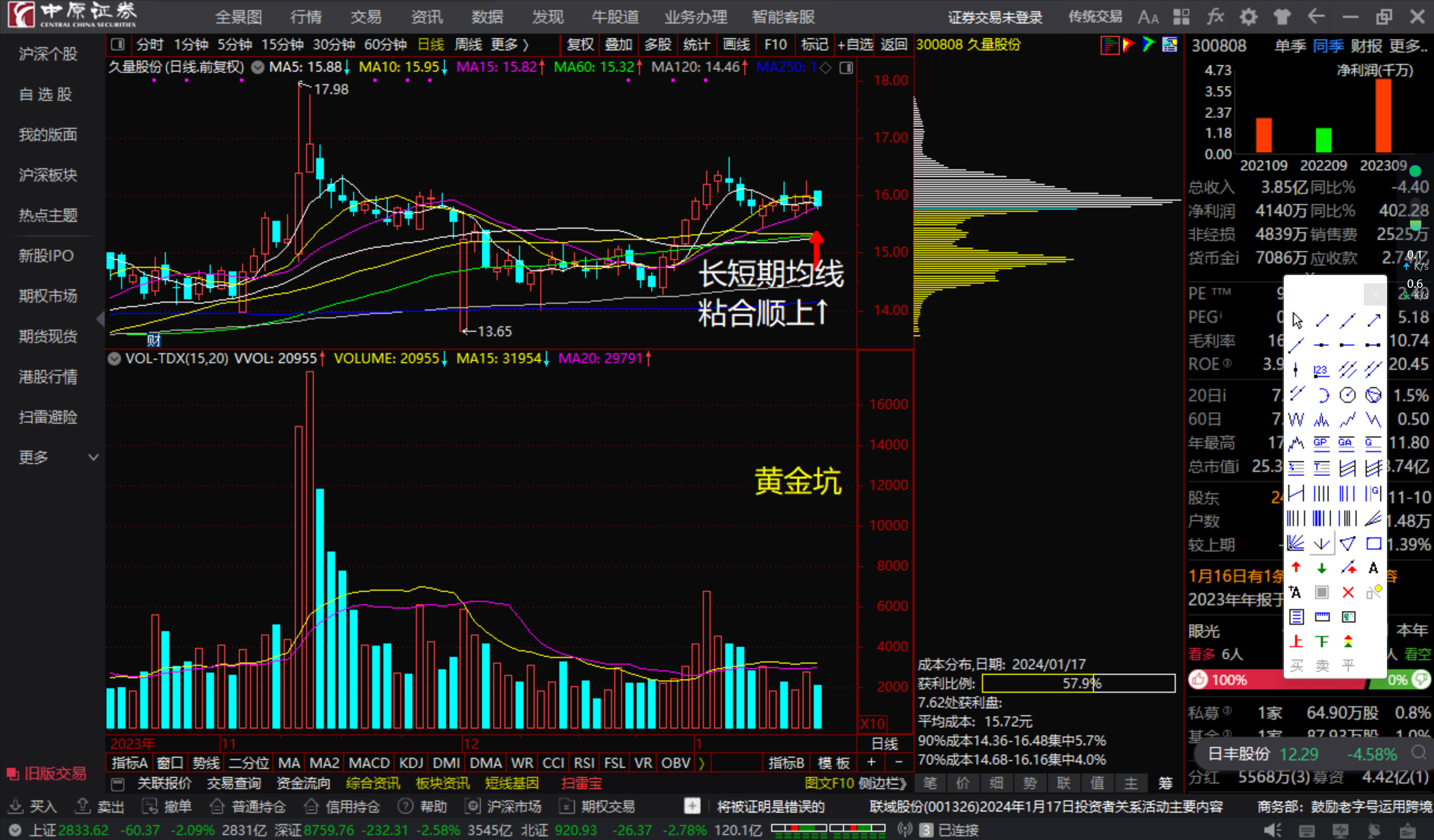Image resolution: width=1434 pixels, height=840 pixels.
Task: Click the 买入 buy button
Action: tap(32, 807)
